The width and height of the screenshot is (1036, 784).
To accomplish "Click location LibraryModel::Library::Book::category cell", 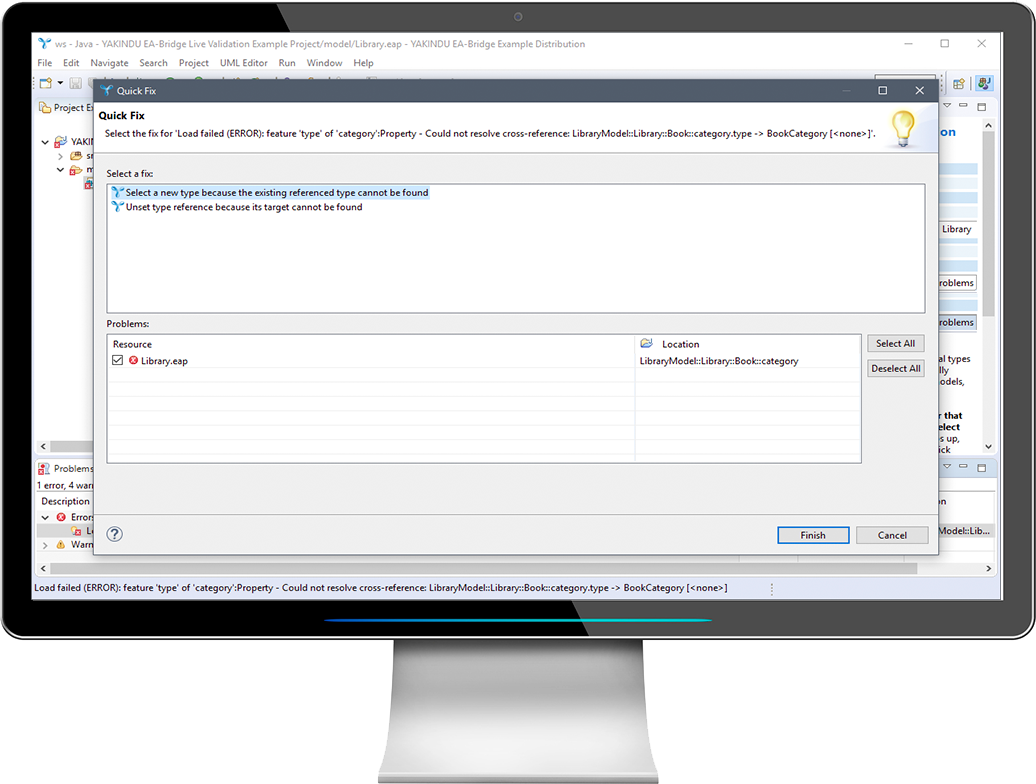I will [719, 361].
